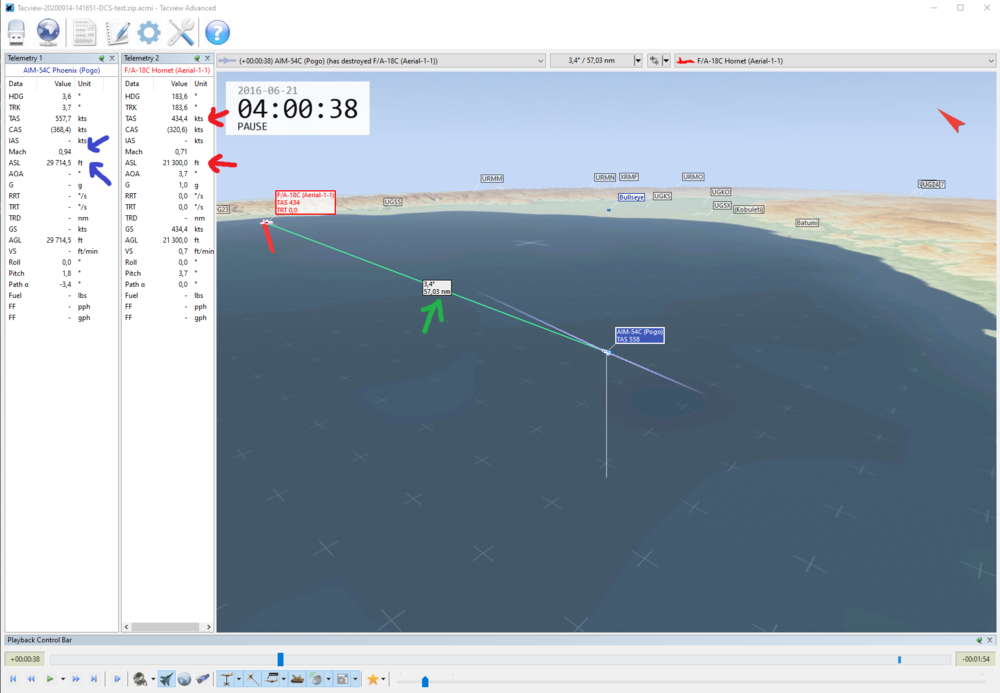Click the gold star bookmarks icon
The height and width of the screenshot is (693, 1000).
[x=373, y=680]
